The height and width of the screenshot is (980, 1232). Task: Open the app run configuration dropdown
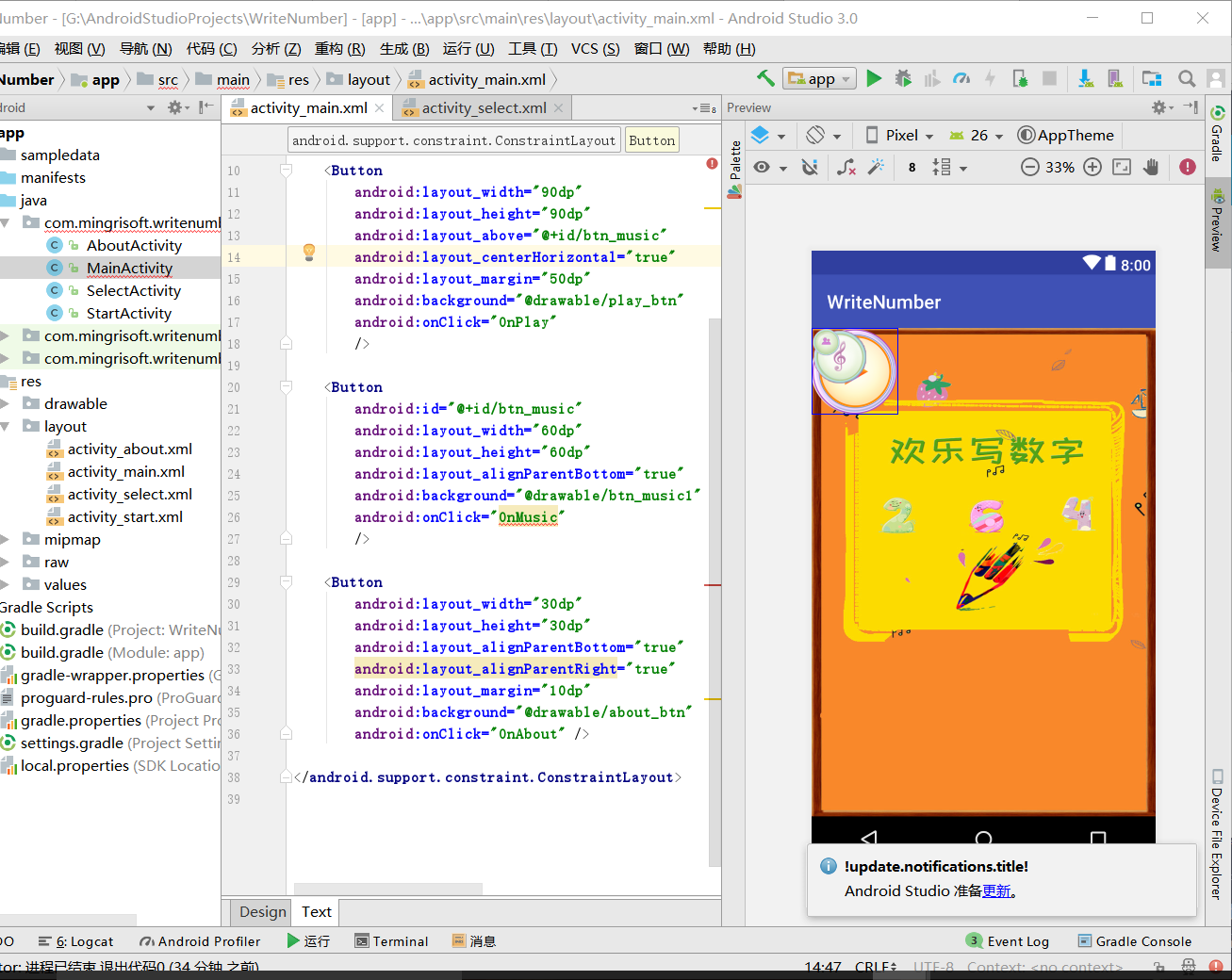[x=820, y=79]
